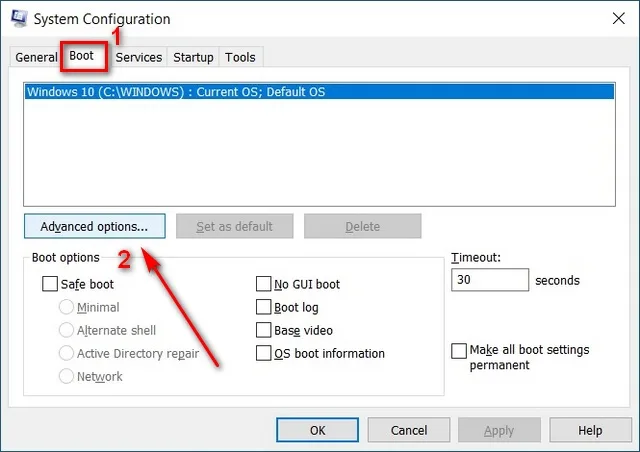This screenshot has width=640, height=452.
Task: Click the Cancel button
Action: coord(409,430)
